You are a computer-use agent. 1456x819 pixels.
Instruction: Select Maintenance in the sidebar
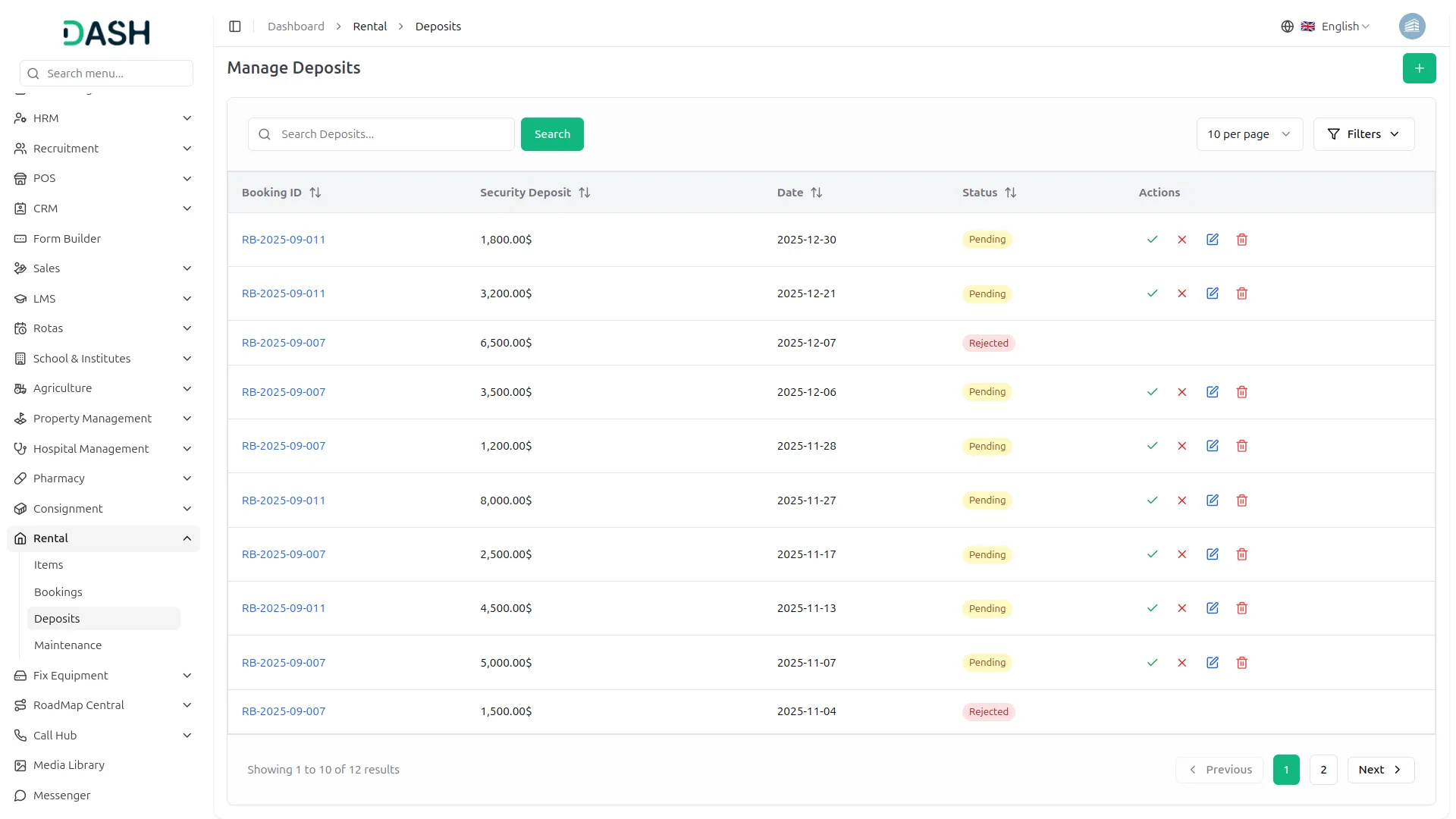pos(67,645)
